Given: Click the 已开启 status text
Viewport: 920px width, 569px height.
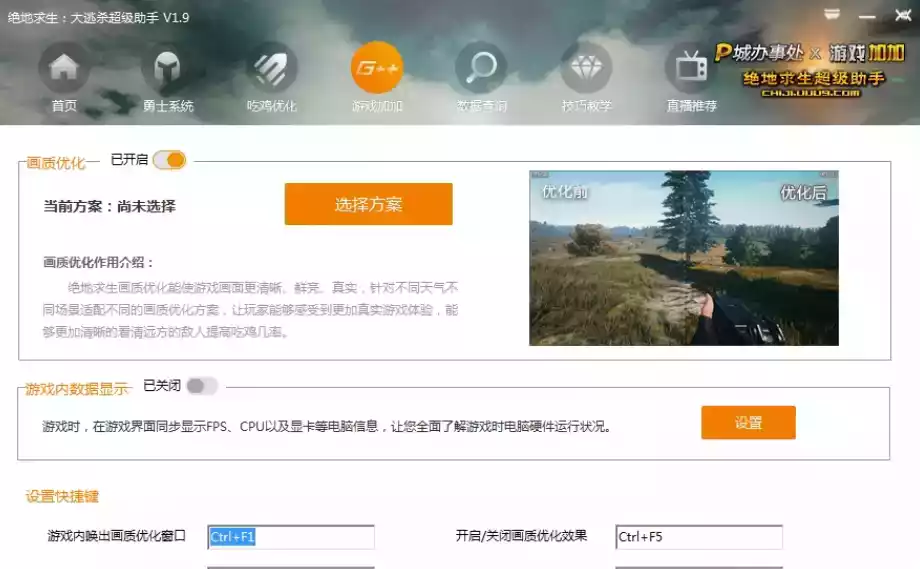Looking at the screenshot, I should pos(129,160).
